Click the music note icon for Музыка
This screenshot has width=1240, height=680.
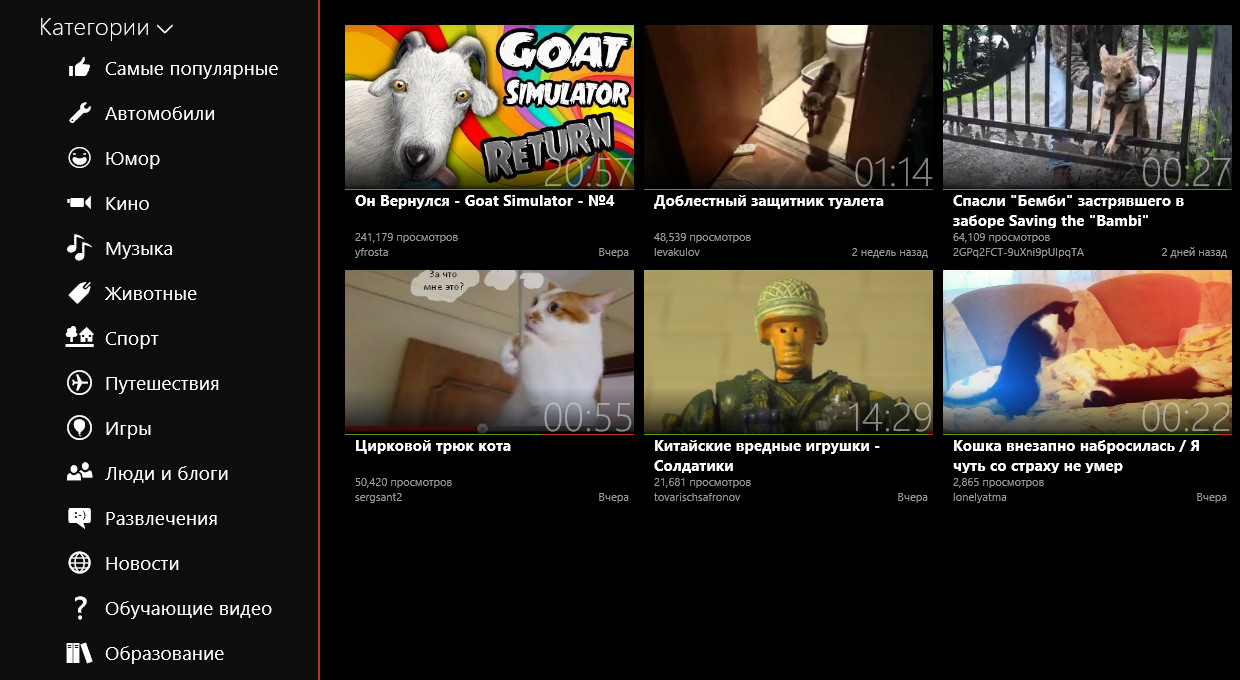coord(79,248)
